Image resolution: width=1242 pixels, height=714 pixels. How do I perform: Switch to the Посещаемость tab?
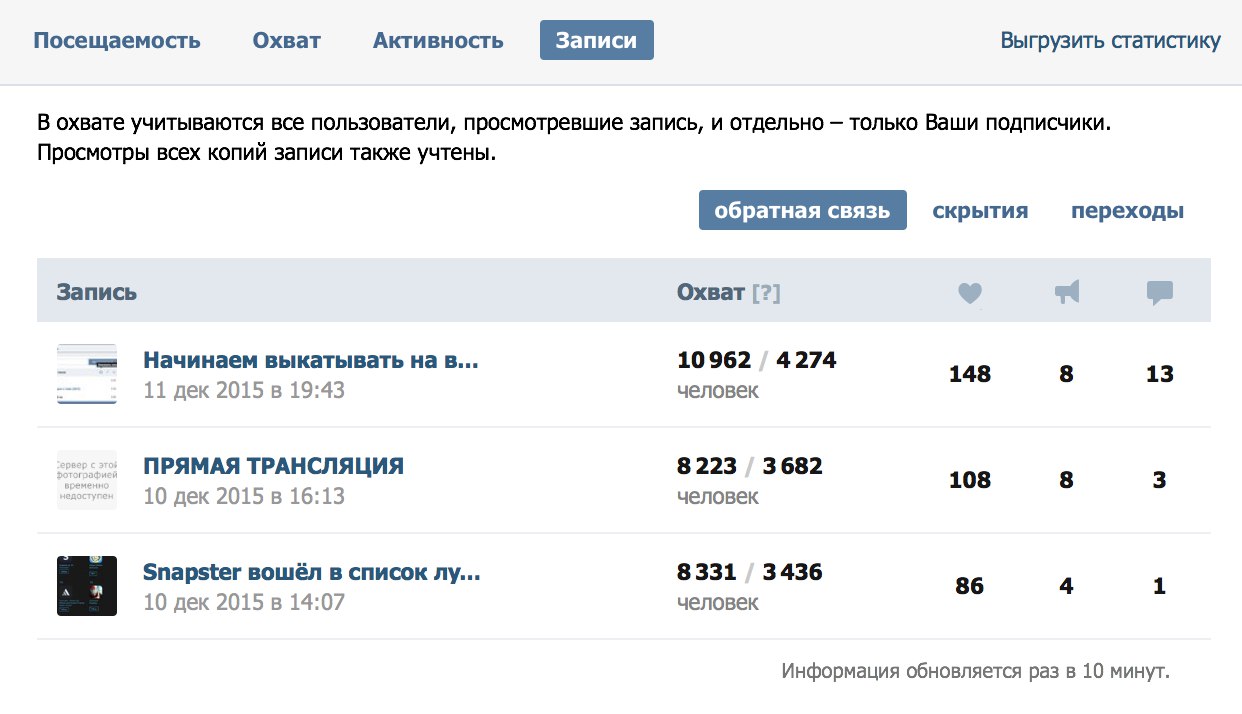point(117,41)
